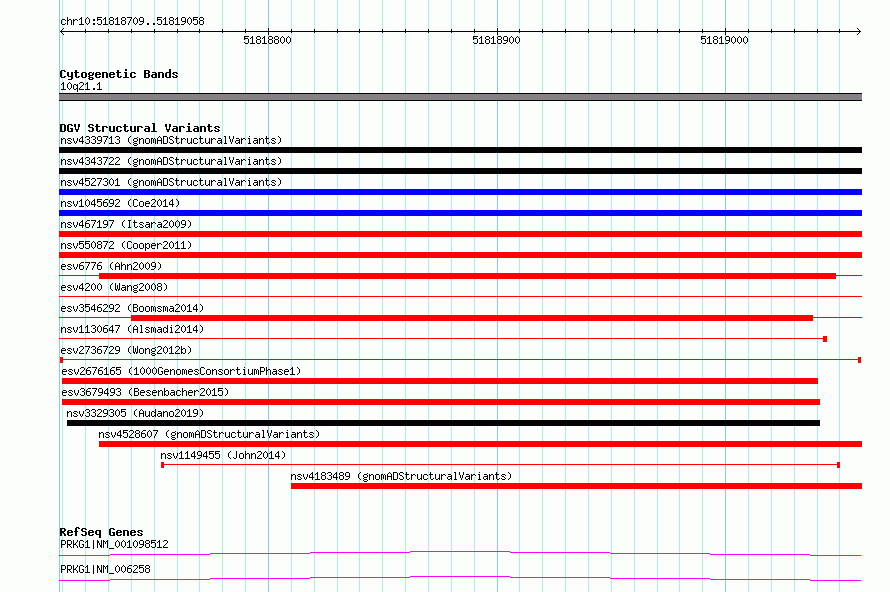Viewport: 890px width, 592px height.
Task: Click the red bar of esv3679493
Action: (x=441, y=402)
